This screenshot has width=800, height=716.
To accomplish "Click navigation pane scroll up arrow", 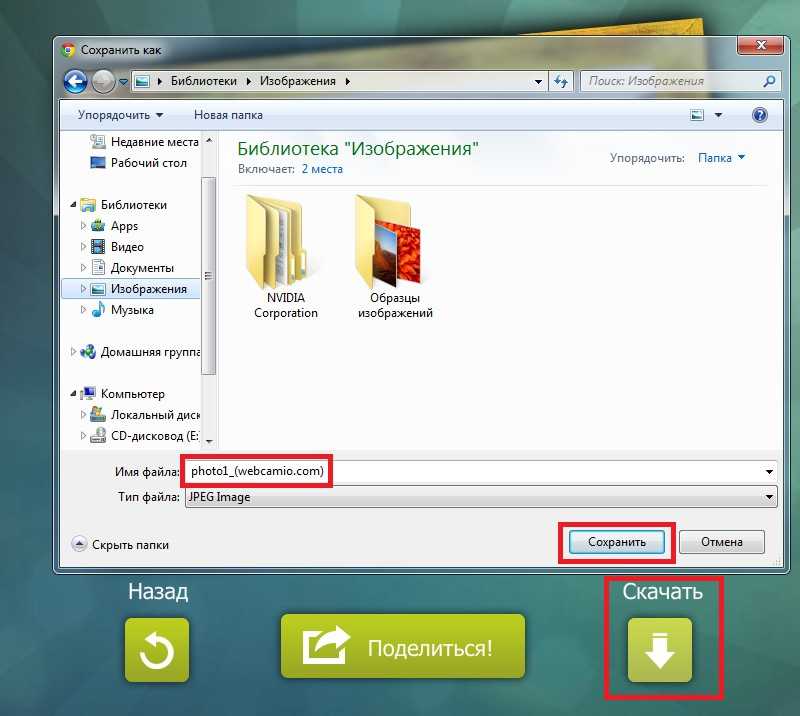I will point(209,140).
